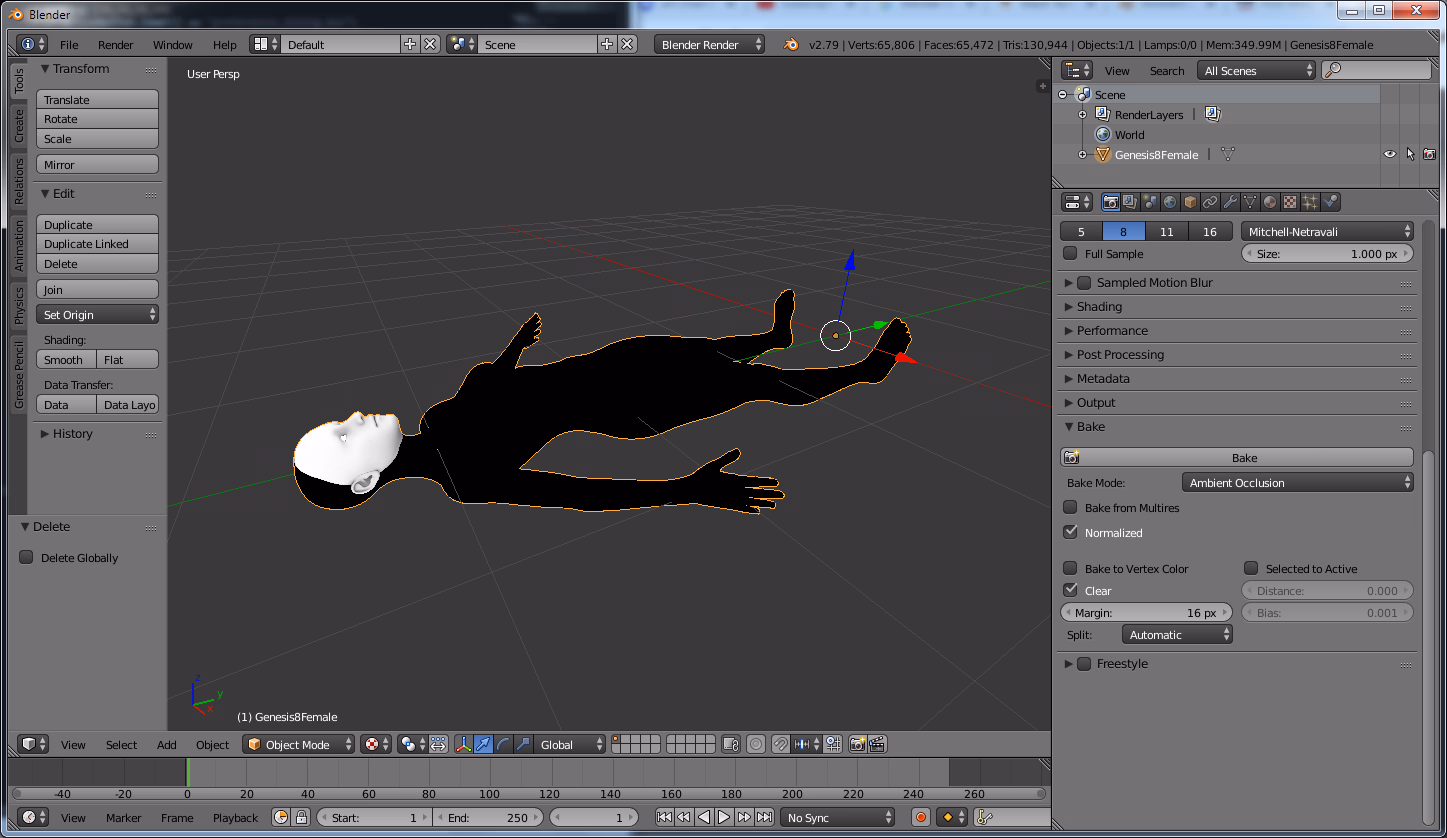This screenshot has width=1447, height=838.
Task: Open the Object Mode selector dropdown
Action: pyautogui.click(x=299, y=744)
